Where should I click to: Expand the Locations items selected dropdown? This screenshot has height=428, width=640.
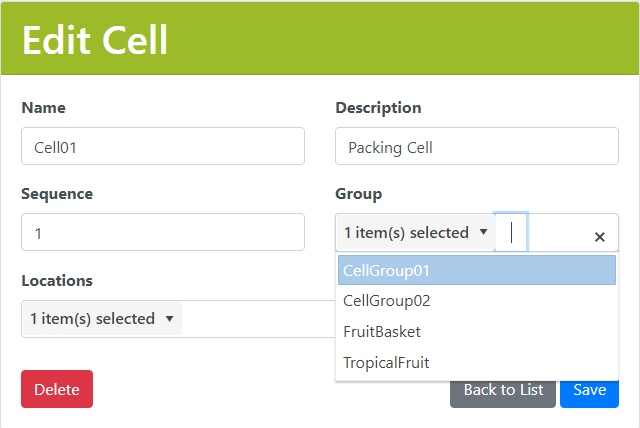point(101,319)
